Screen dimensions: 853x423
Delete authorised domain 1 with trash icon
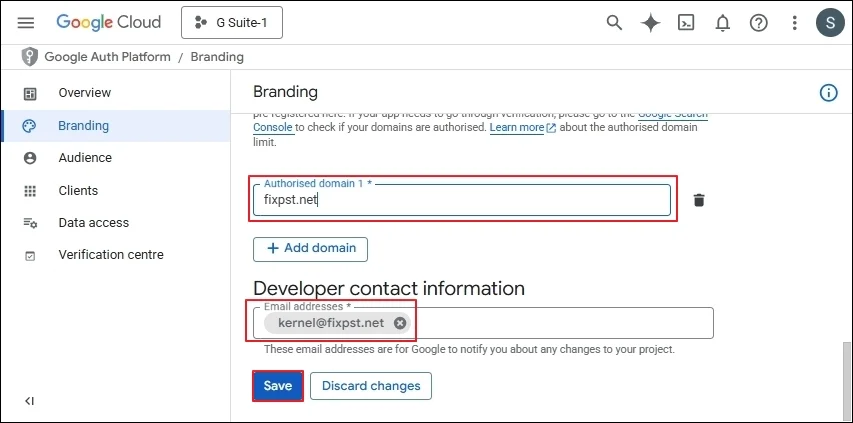pos(699,200)
